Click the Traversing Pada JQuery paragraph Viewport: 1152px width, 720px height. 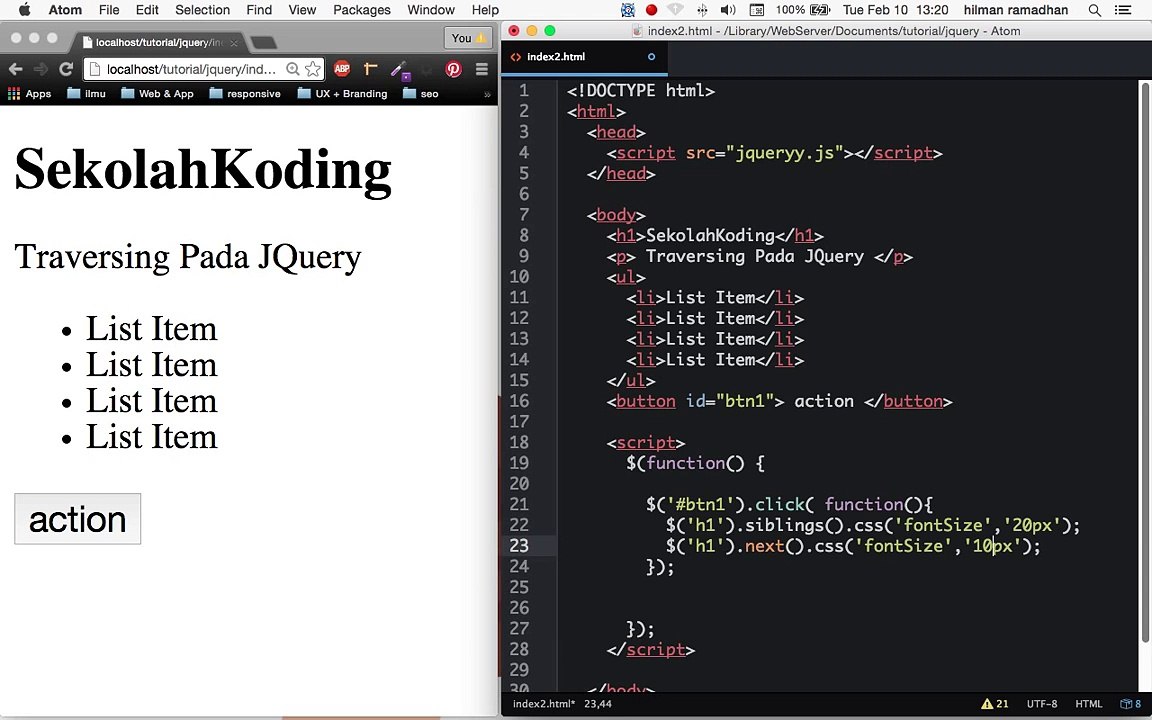point(187,256)
